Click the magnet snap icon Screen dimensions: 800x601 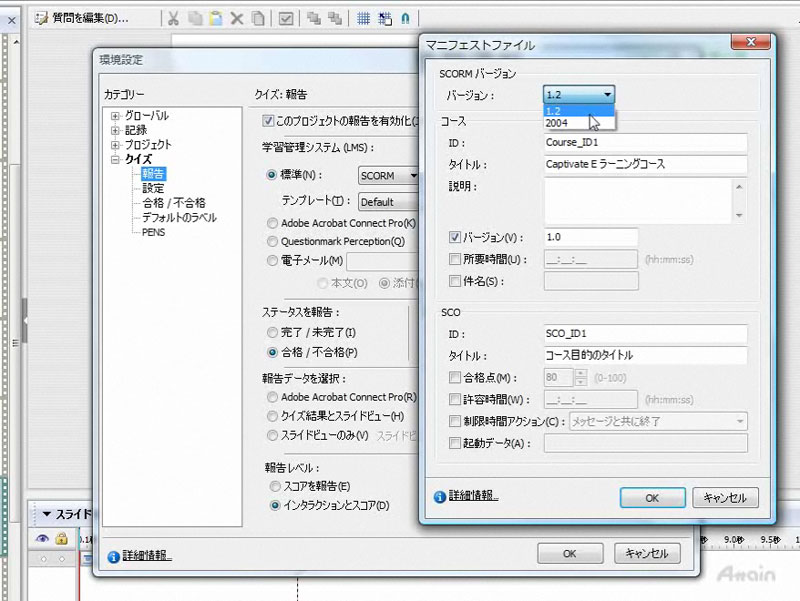click(404, 18)
